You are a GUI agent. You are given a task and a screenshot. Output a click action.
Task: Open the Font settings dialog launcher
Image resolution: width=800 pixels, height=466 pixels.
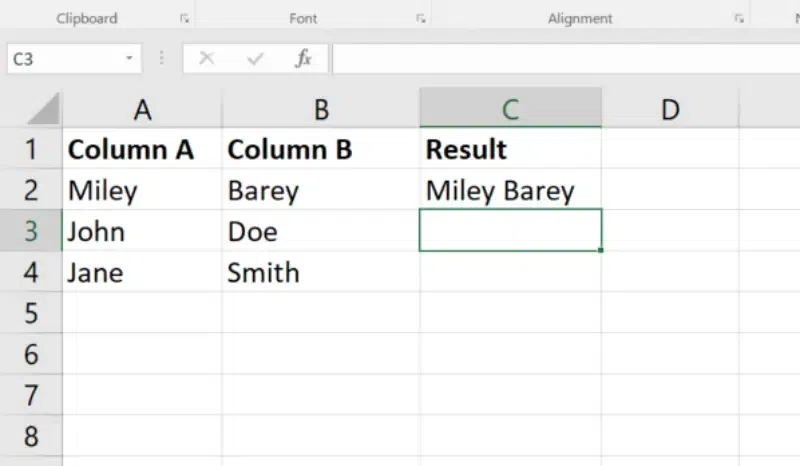421,19
